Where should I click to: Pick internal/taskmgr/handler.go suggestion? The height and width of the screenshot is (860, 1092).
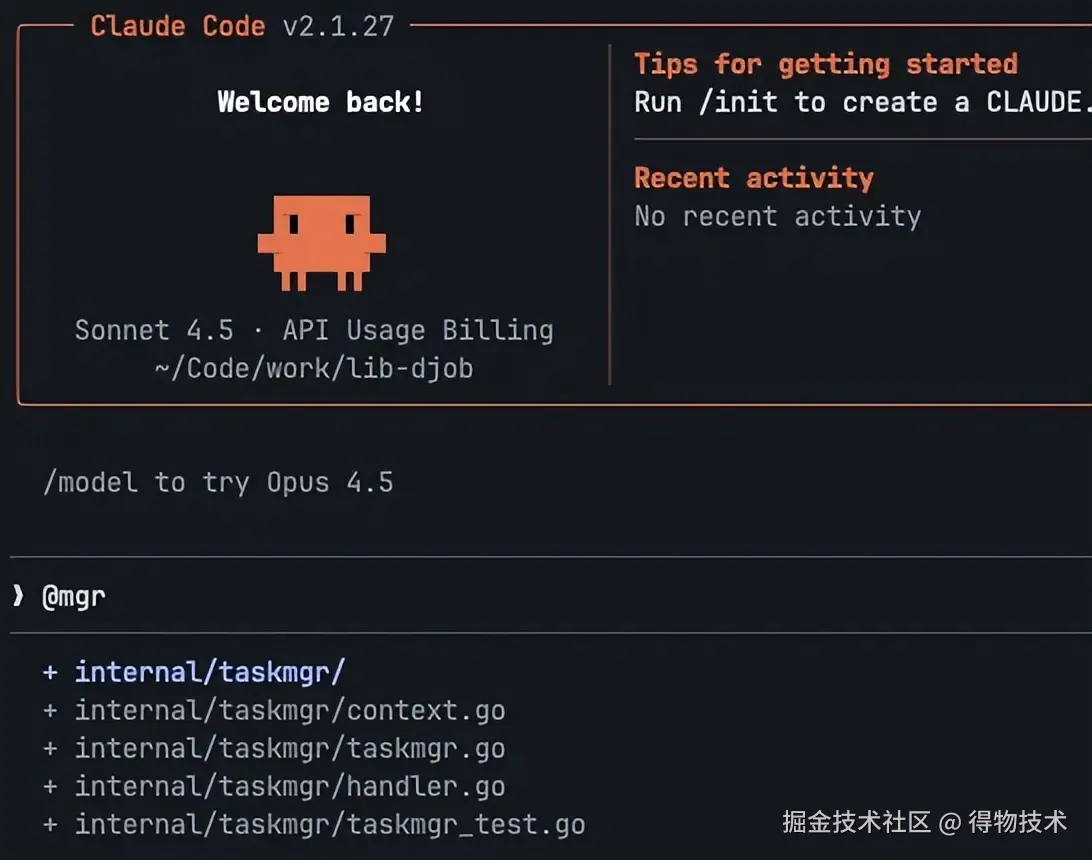(290, 787)
